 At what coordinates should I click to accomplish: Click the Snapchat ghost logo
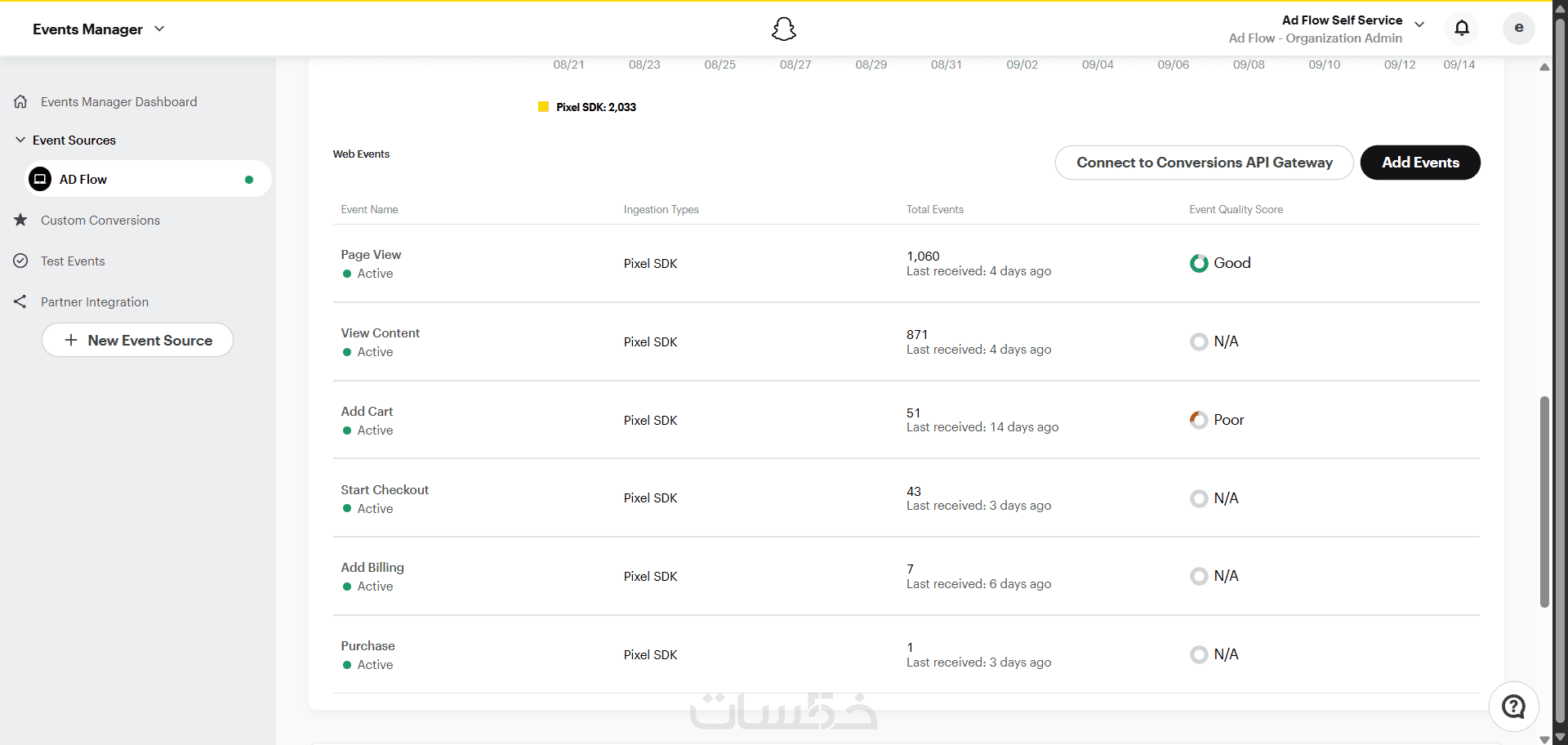tap(784, 29)
